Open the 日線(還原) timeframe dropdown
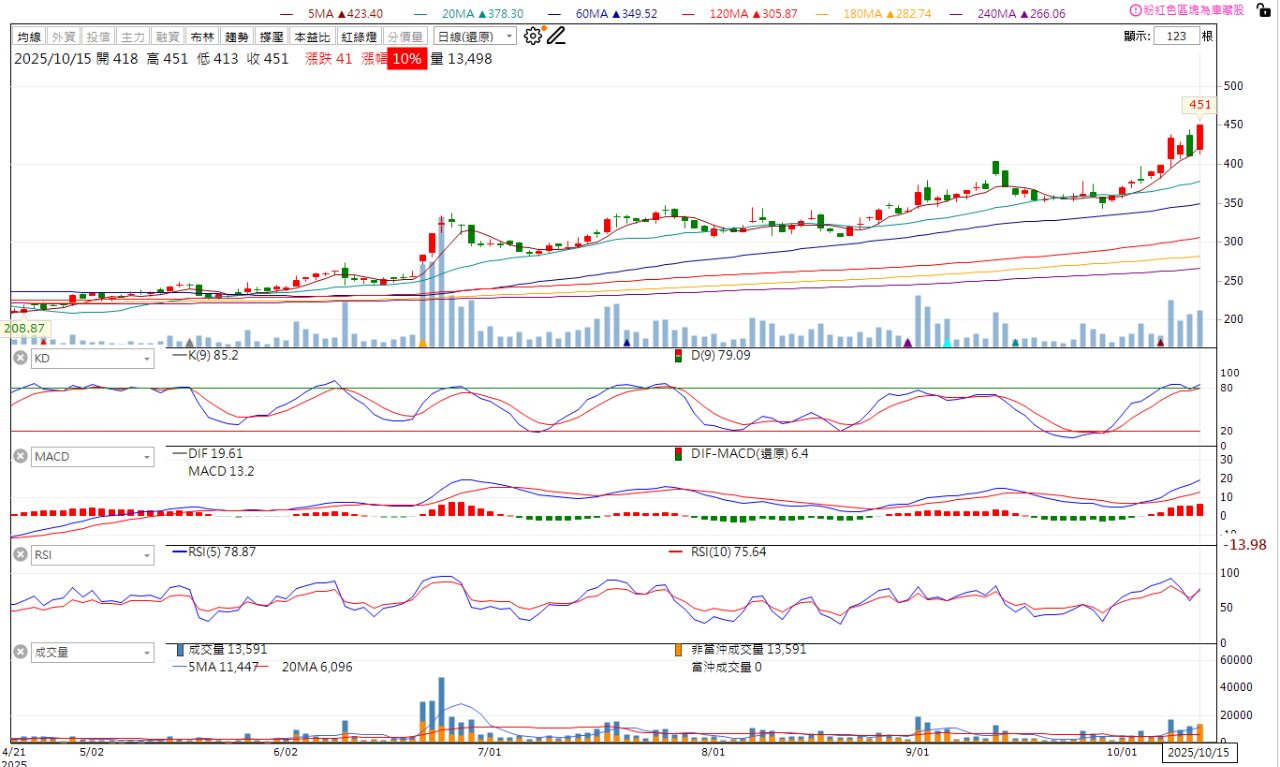This screenshot has width=1280, height=767. point(475,36)
